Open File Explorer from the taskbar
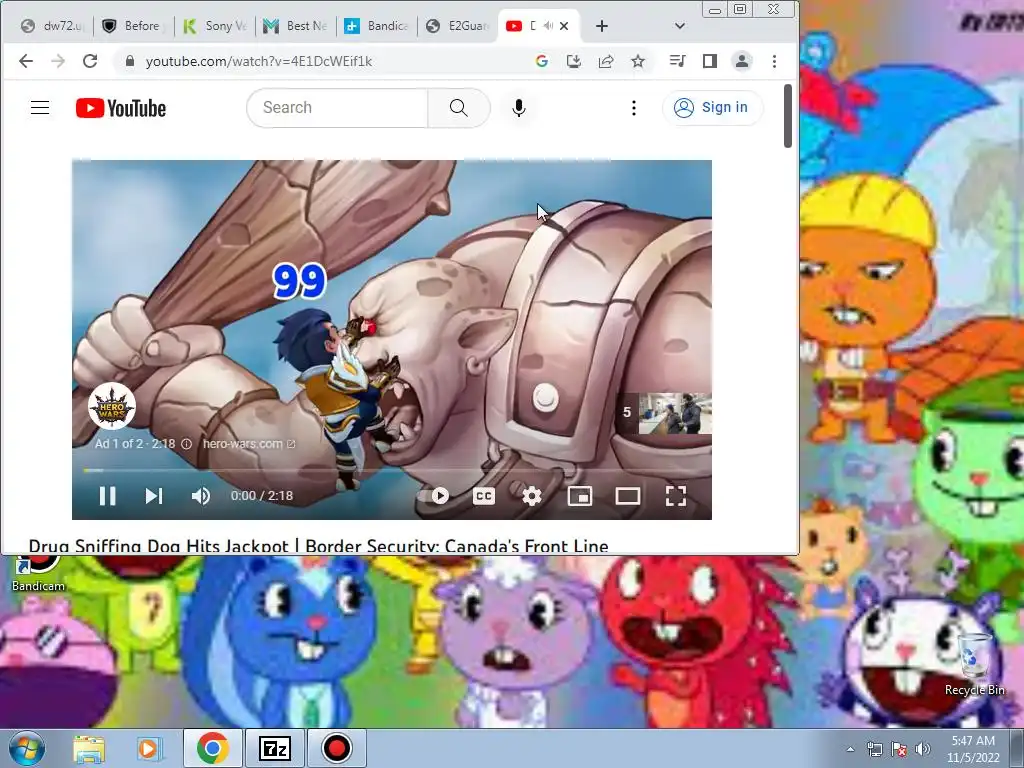This screenshot has height=768, width=1024. [89, 748]
